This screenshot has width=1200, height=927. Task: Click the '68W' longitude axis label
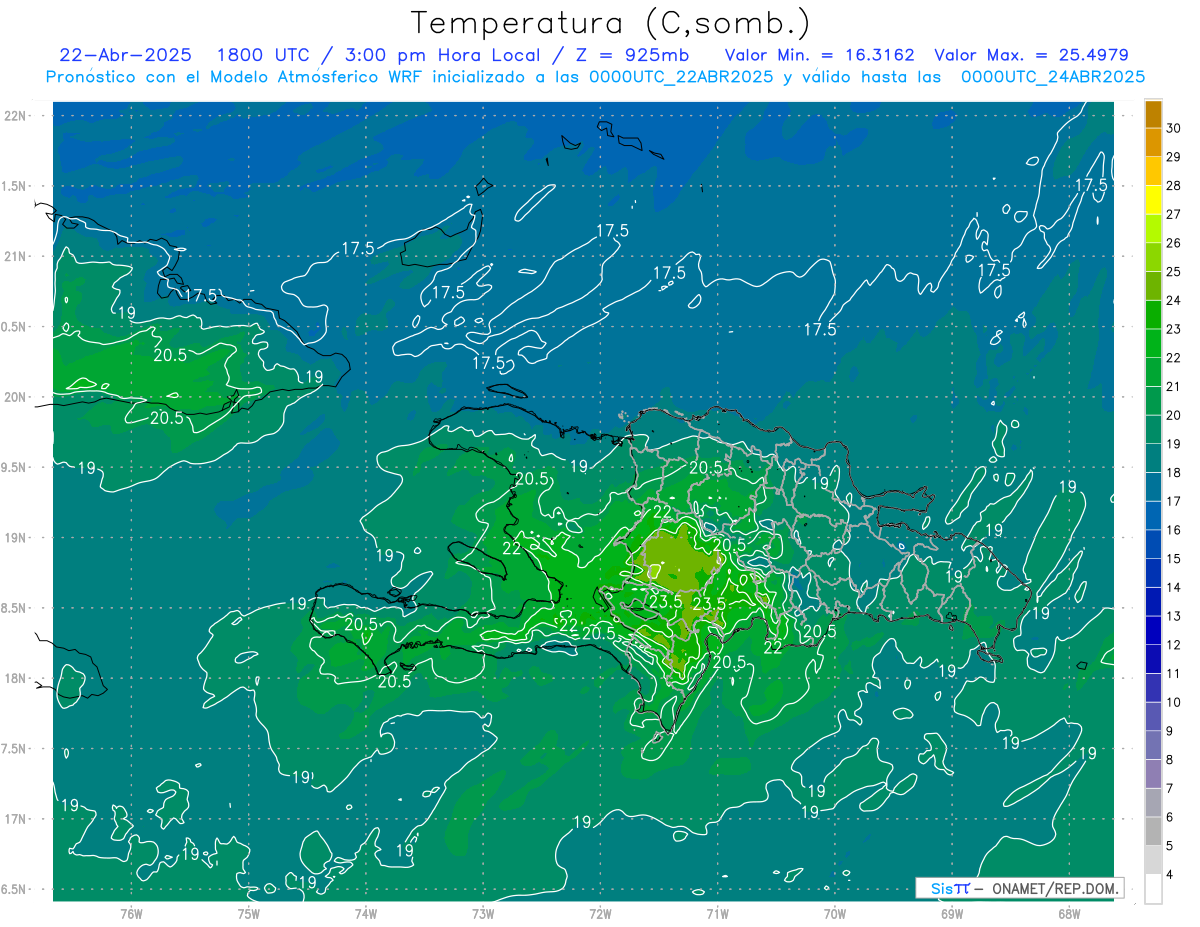pyautogui.click(x=1069, y=913)
